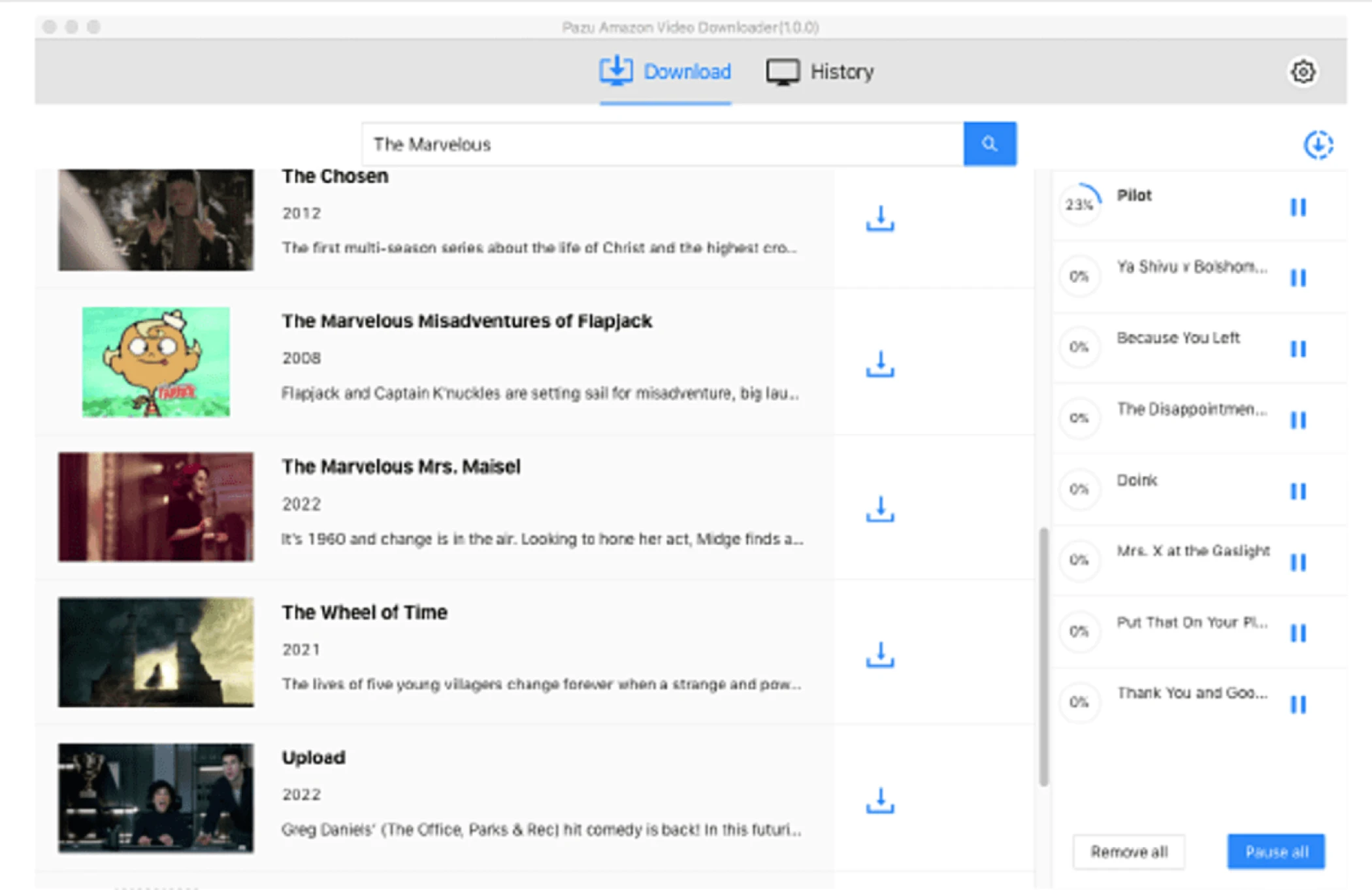Open The Chosen thumbnail
Screen dimensions: 1372x890
155,220
